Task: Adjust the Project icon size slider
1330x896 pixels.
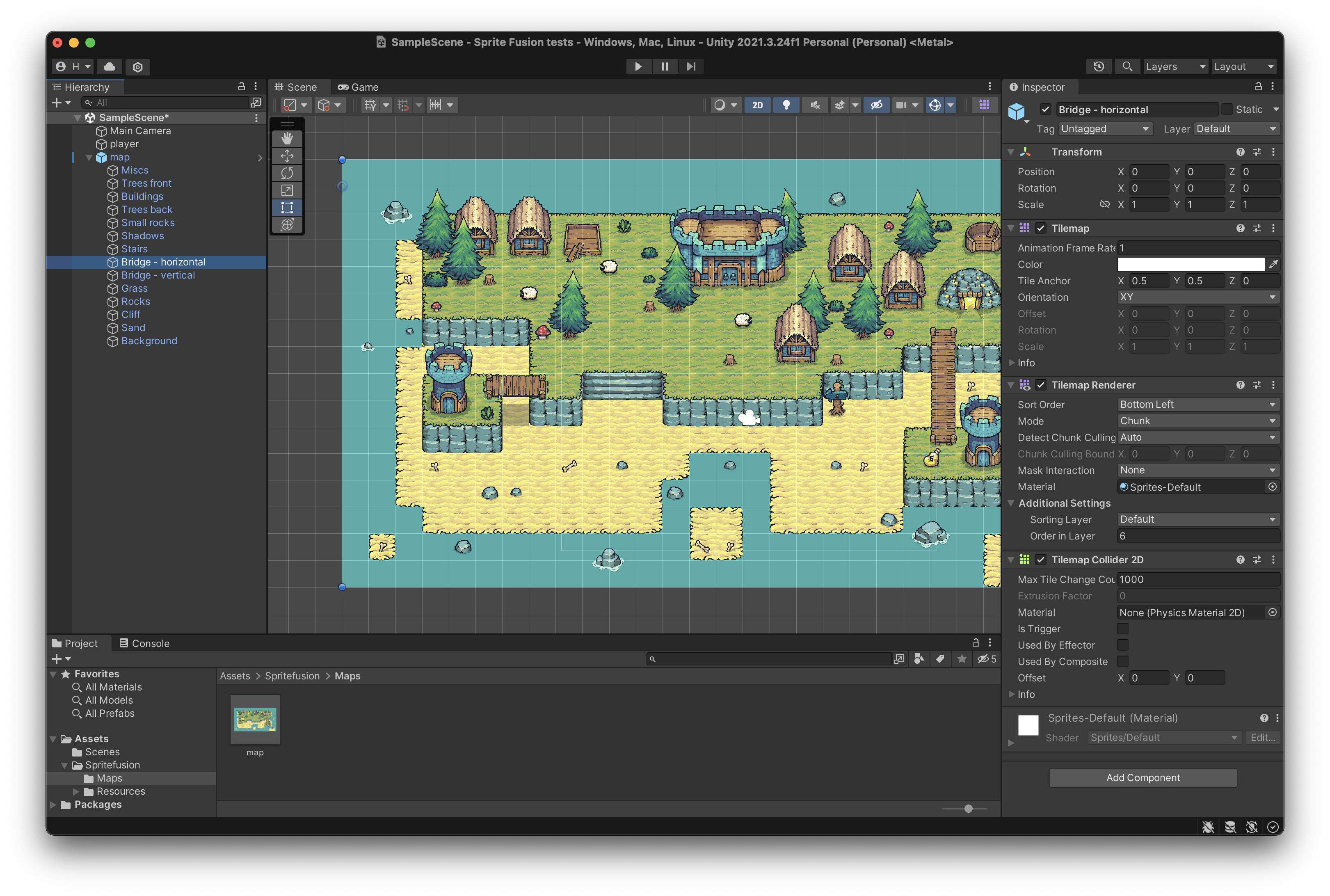Action: (x=968, y=809)
